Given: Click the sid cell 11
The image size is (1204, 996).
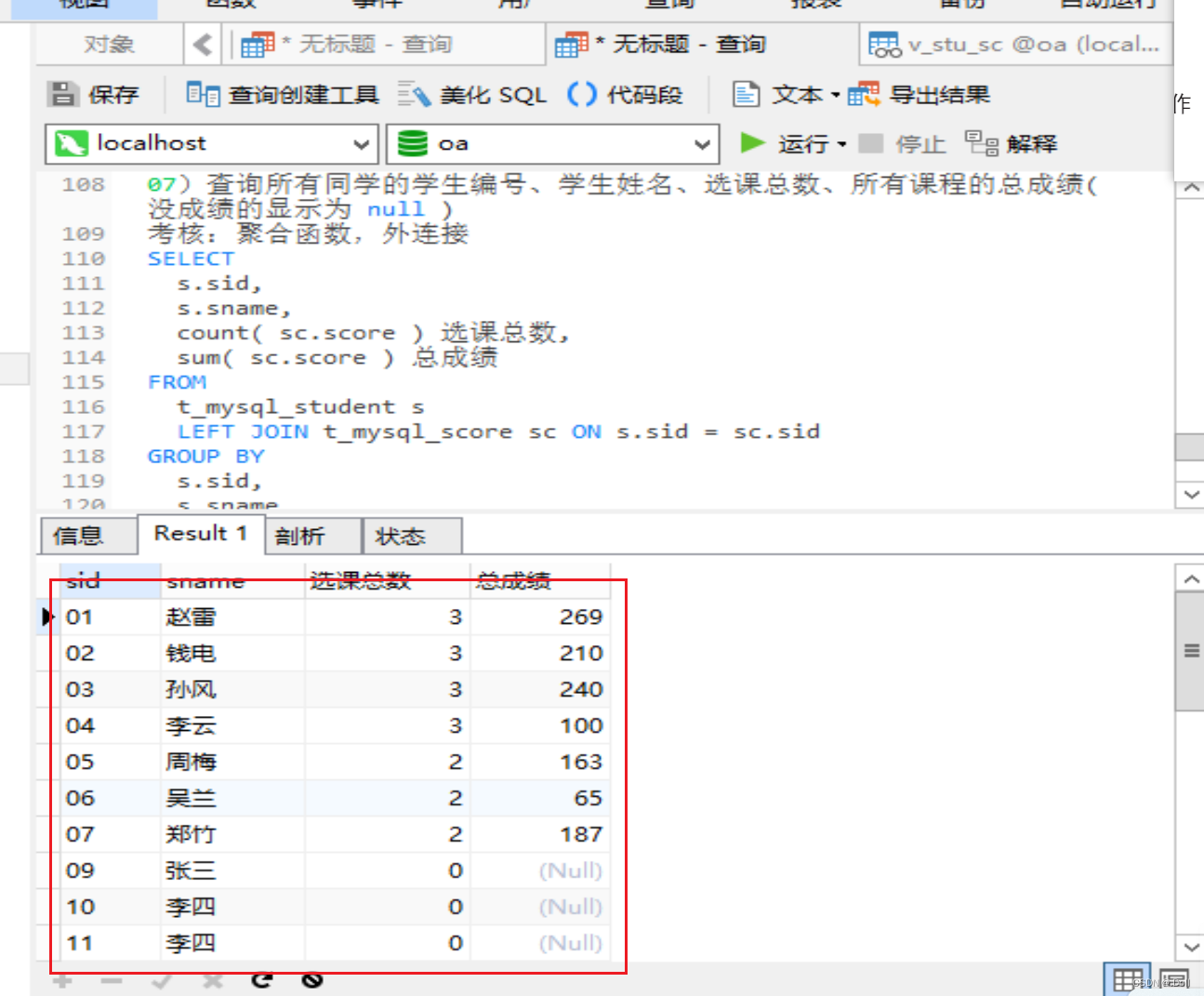Looking at the screenshot, I should [110, 943].
